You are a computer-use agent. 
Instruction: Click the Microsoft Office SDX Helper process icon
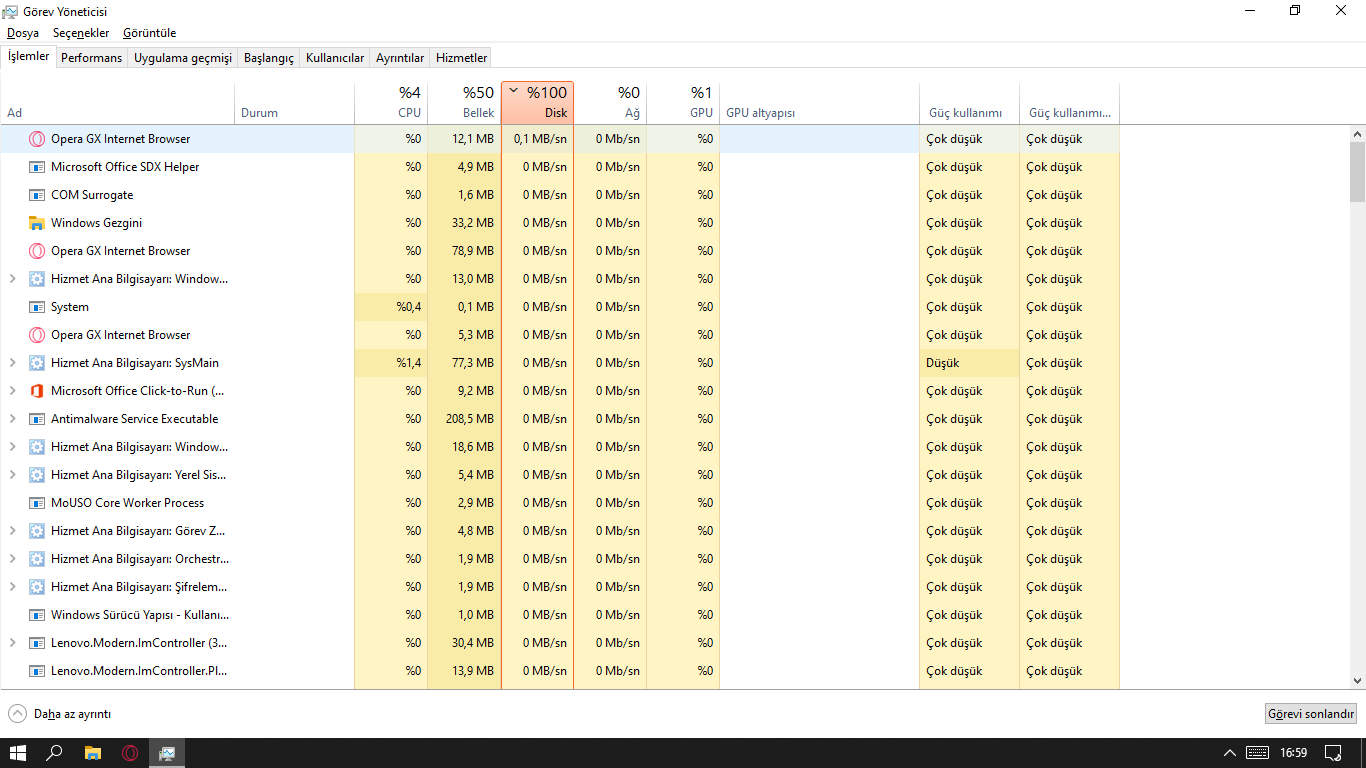[37, 167]
